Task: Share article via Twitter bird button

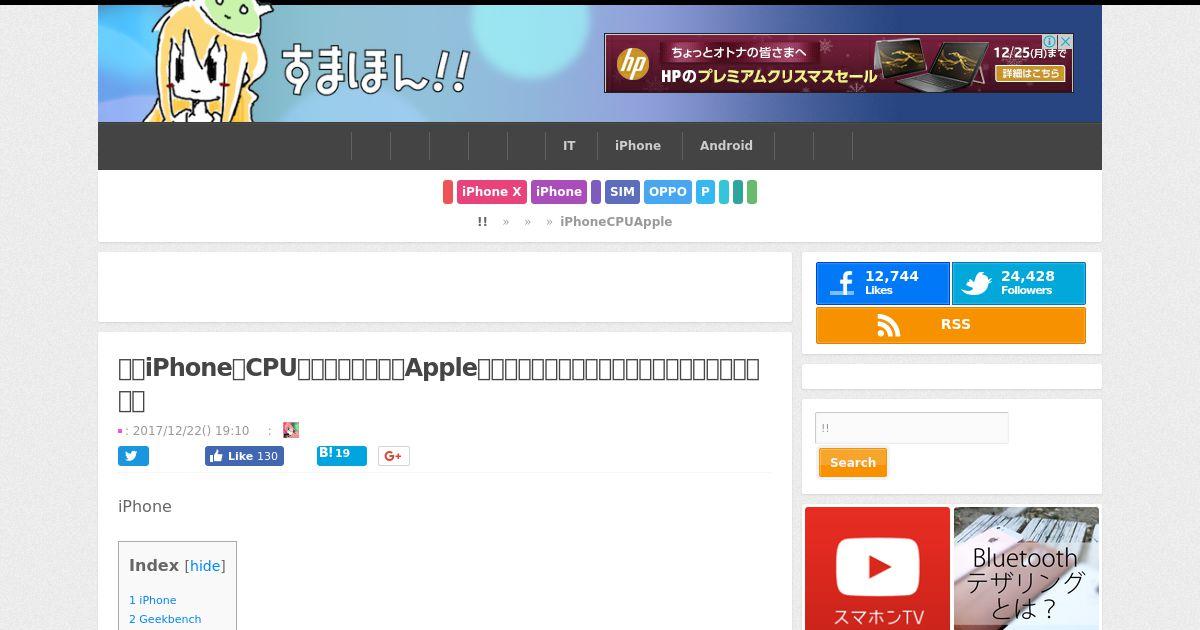Action: (x=133, y=456)
